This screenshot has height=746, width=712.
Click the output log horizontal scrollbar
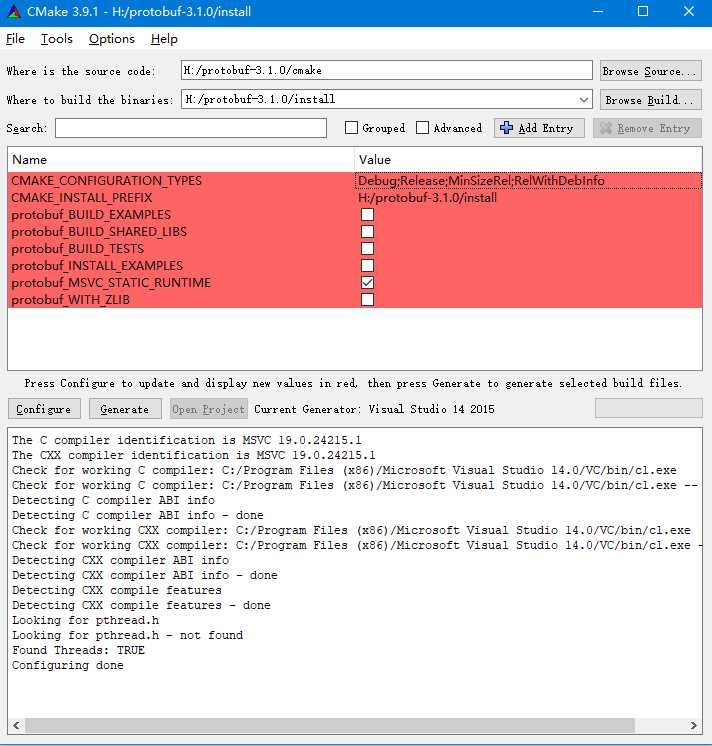click(330, 725)
